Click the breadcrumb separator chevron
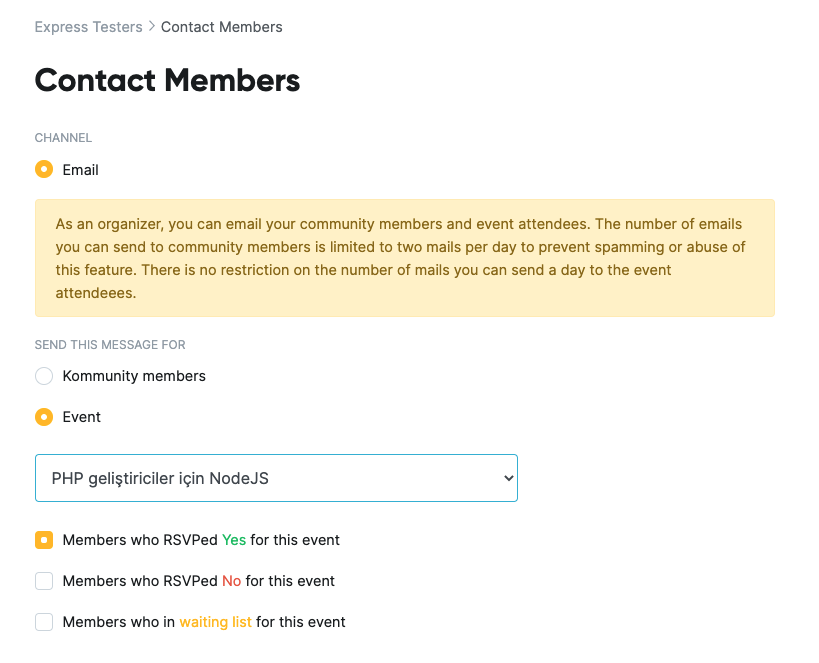The width and height of the screenshot is (819, 663). click(x=151, y=27)
